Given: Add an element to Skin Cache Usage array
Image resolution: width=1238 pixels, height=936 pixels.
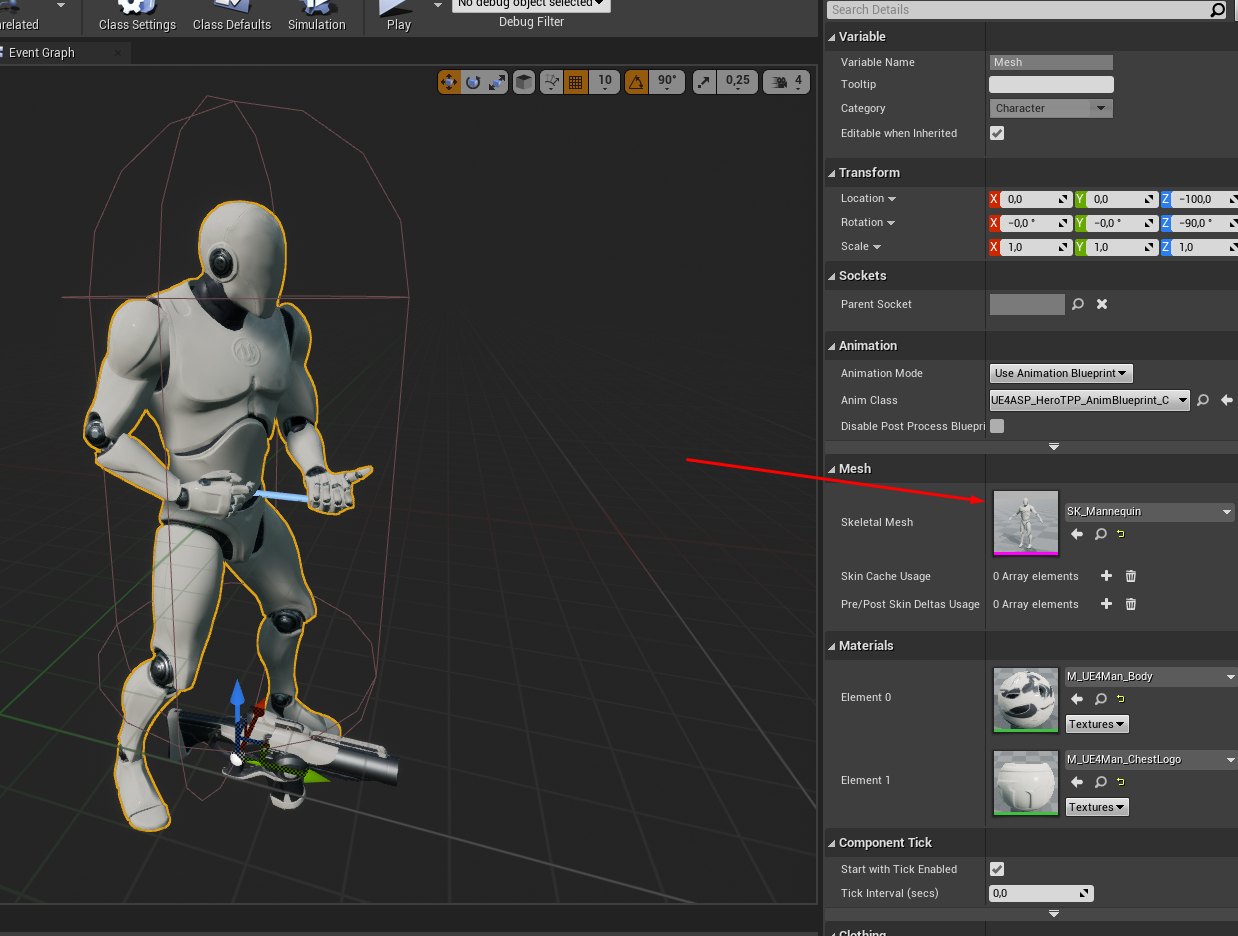Looking at the screenshot, I should [x=1106, y=575].
